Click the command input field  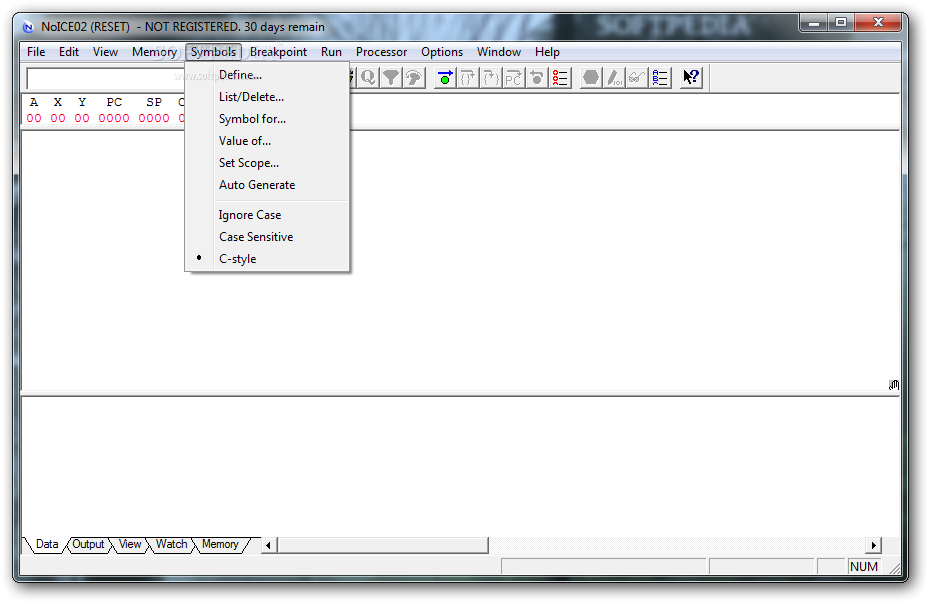(105, 78)
